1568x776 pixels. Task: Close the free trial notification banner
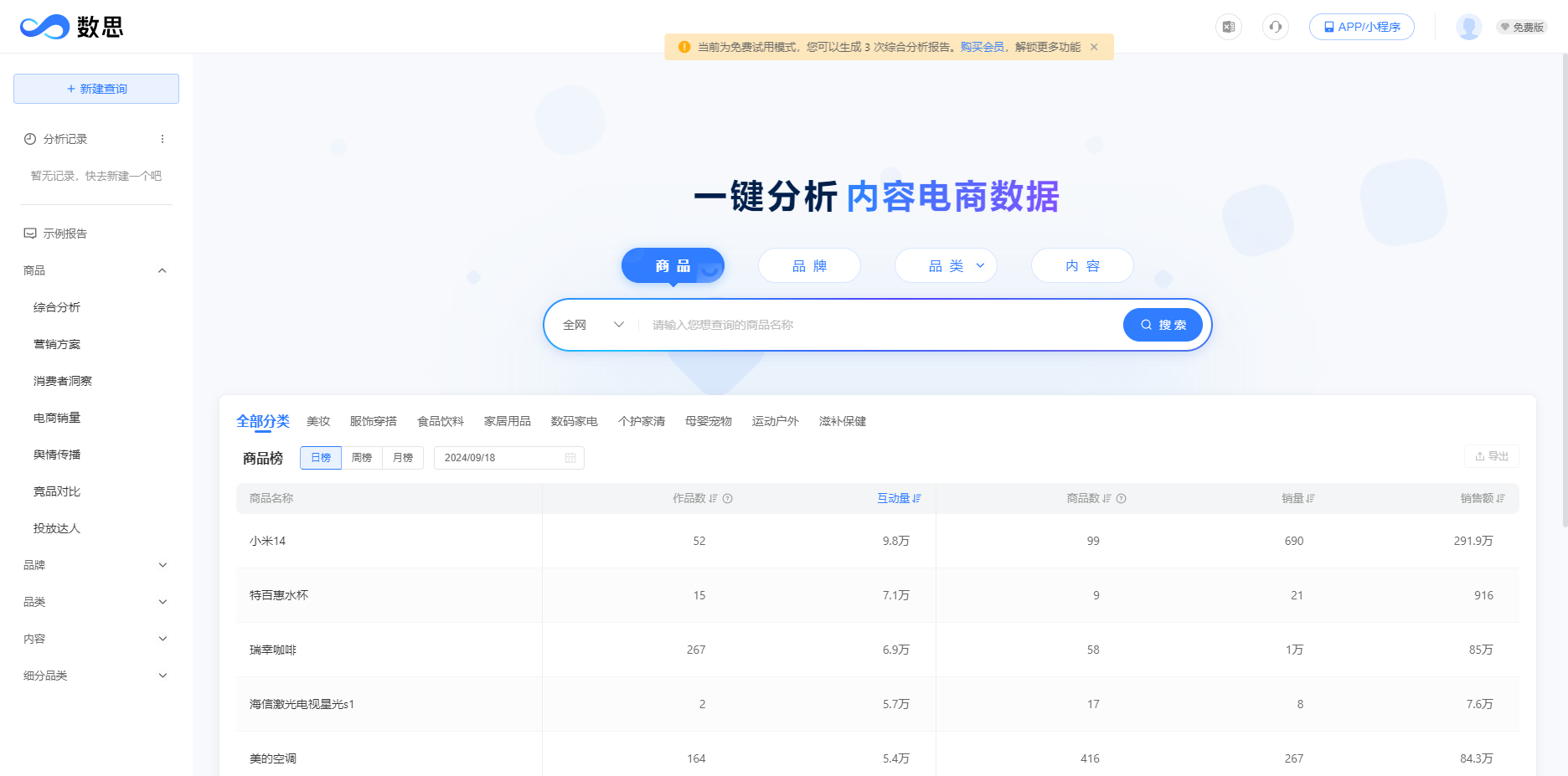click(1094, 47)
